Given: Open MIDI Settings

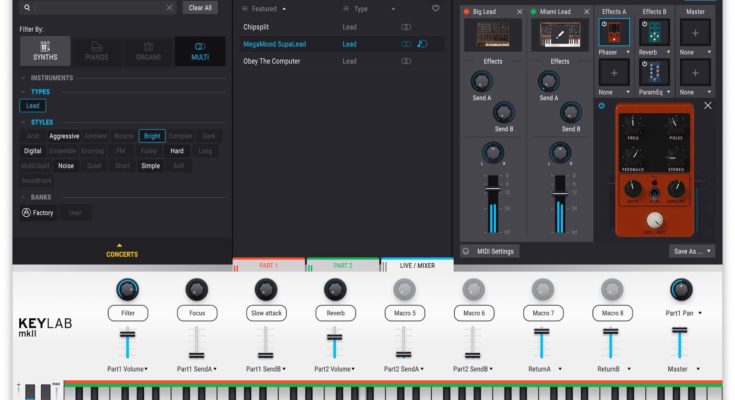Looking at the screenshot, I should pos(495,251).
